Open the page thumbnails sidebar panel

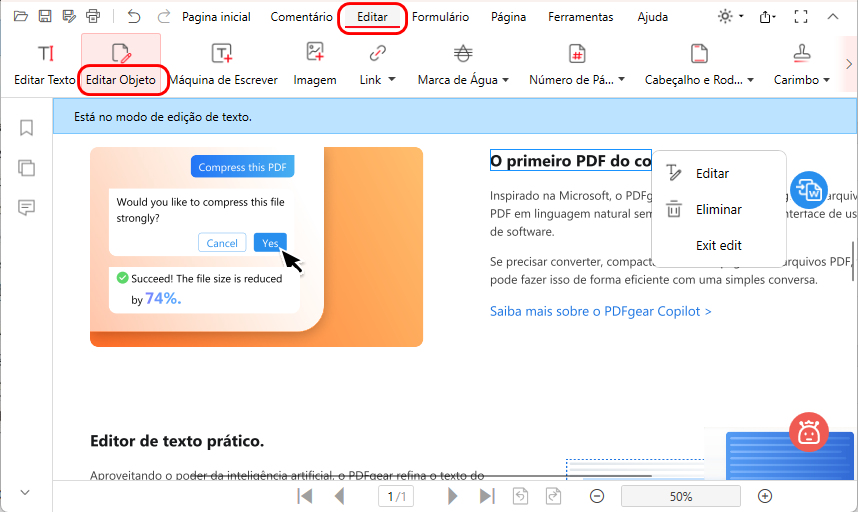click(x=26, y=167)
